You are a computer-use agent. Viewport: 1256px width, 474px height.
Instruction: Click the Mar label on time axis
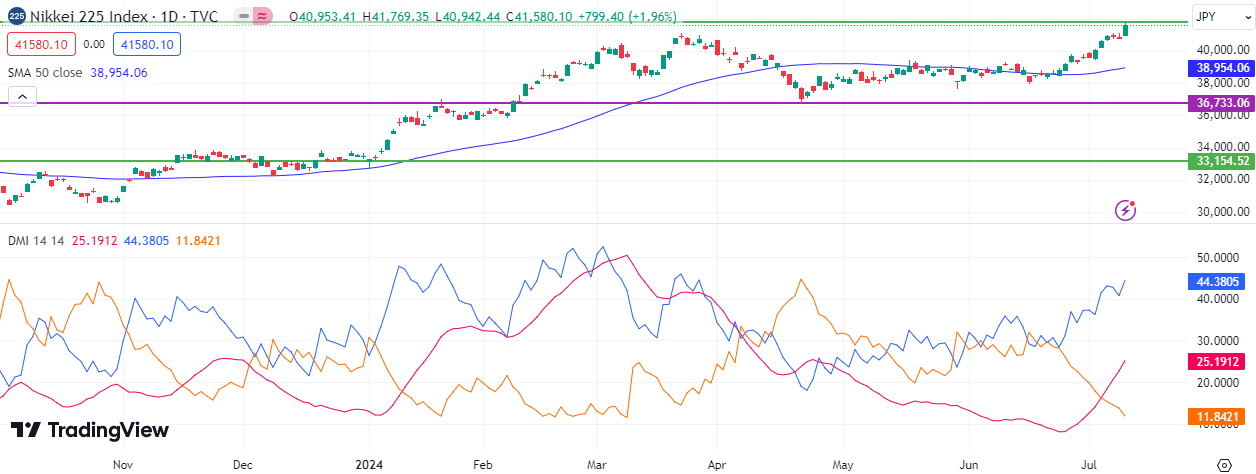pos(597,465)
